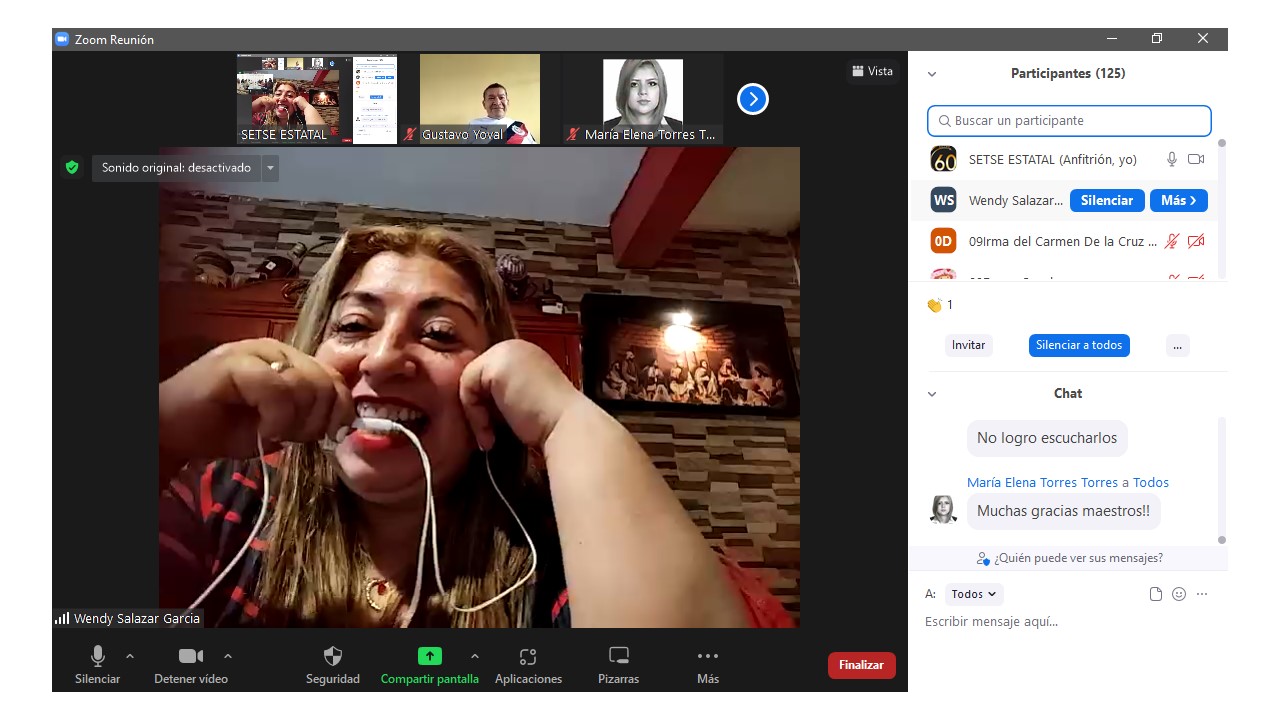Focus the Buscar un participante search field
1280x720 pixels.
coord(1069,121)
